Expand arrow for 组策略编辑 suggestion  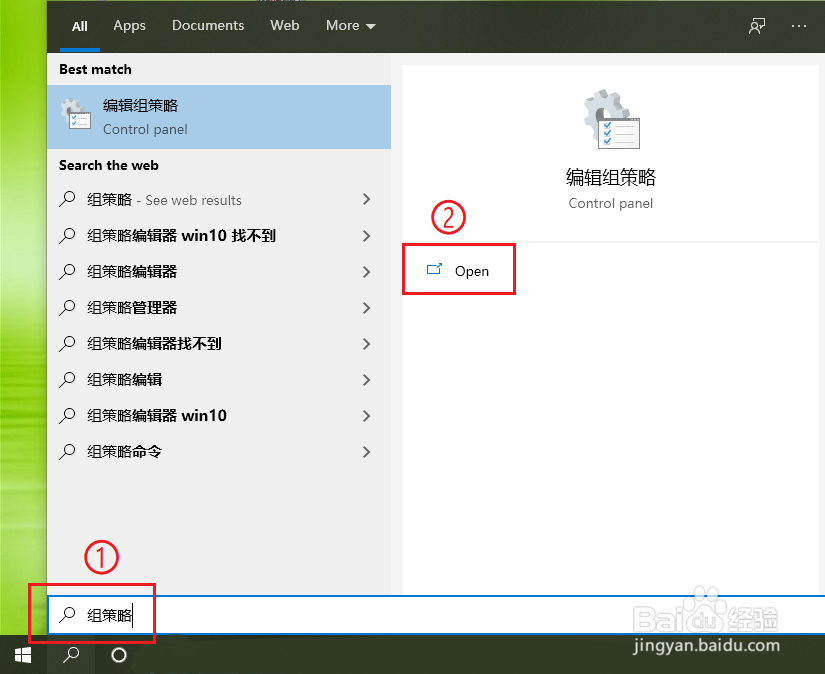coord(367,380)
